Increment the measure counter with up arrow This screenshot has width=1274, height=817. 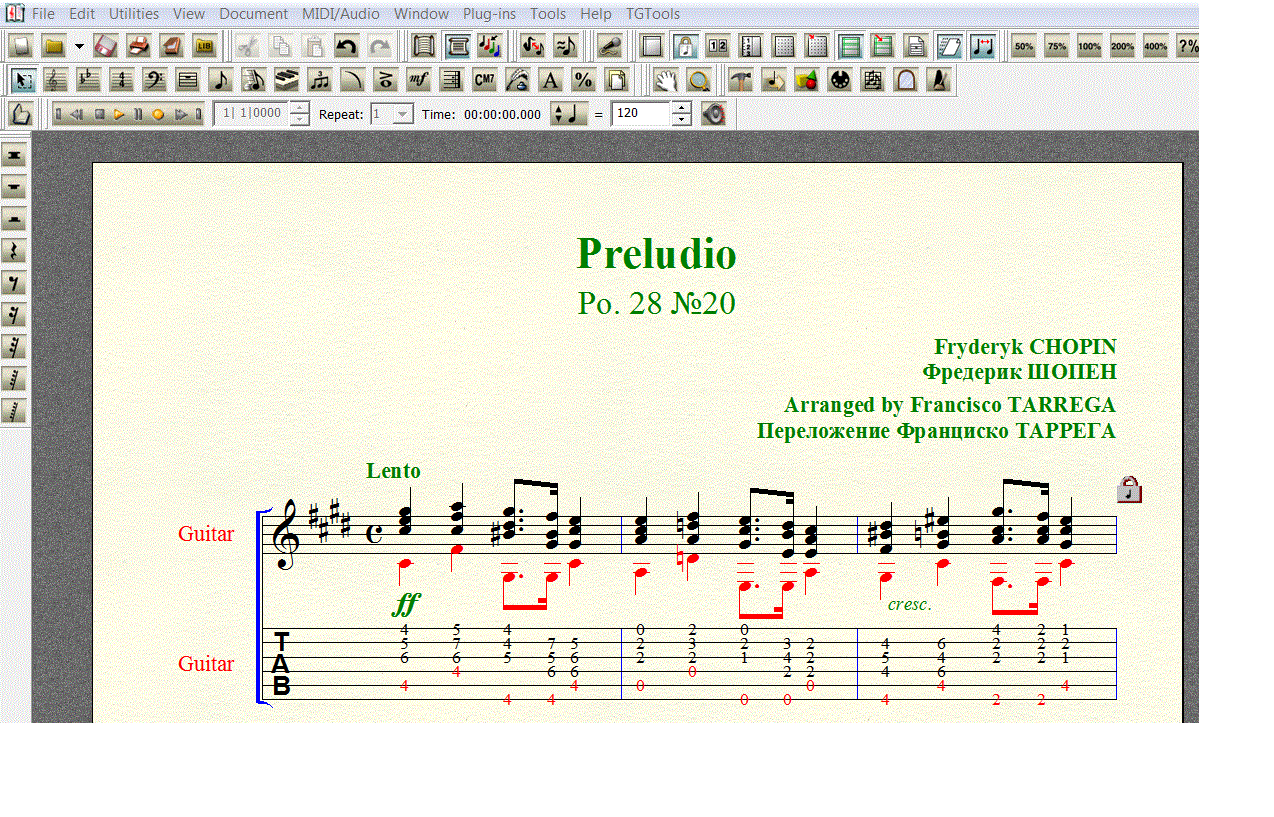tap(299, 108)
